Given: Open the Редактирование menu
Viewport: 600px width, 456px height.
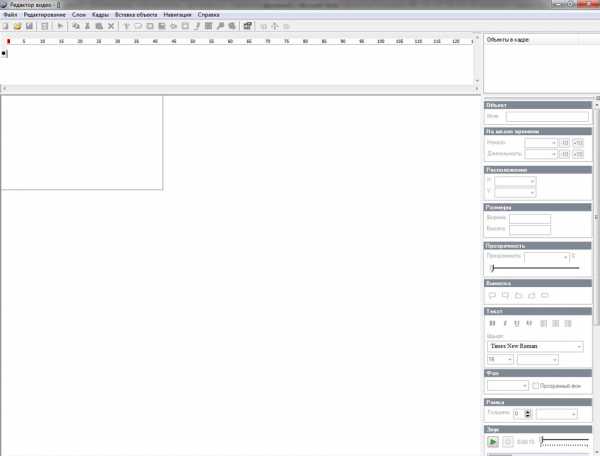Looking at the screenshot, I should tap(45, 15).
